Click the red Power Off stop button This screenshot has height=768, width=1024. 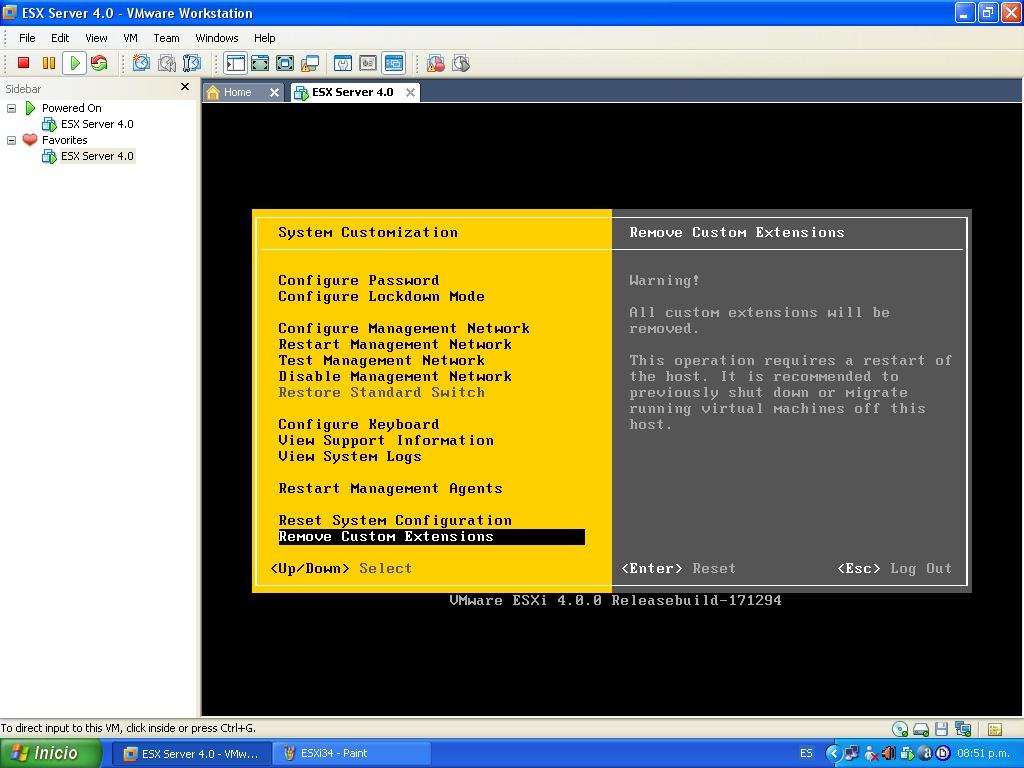click(24, 63)
